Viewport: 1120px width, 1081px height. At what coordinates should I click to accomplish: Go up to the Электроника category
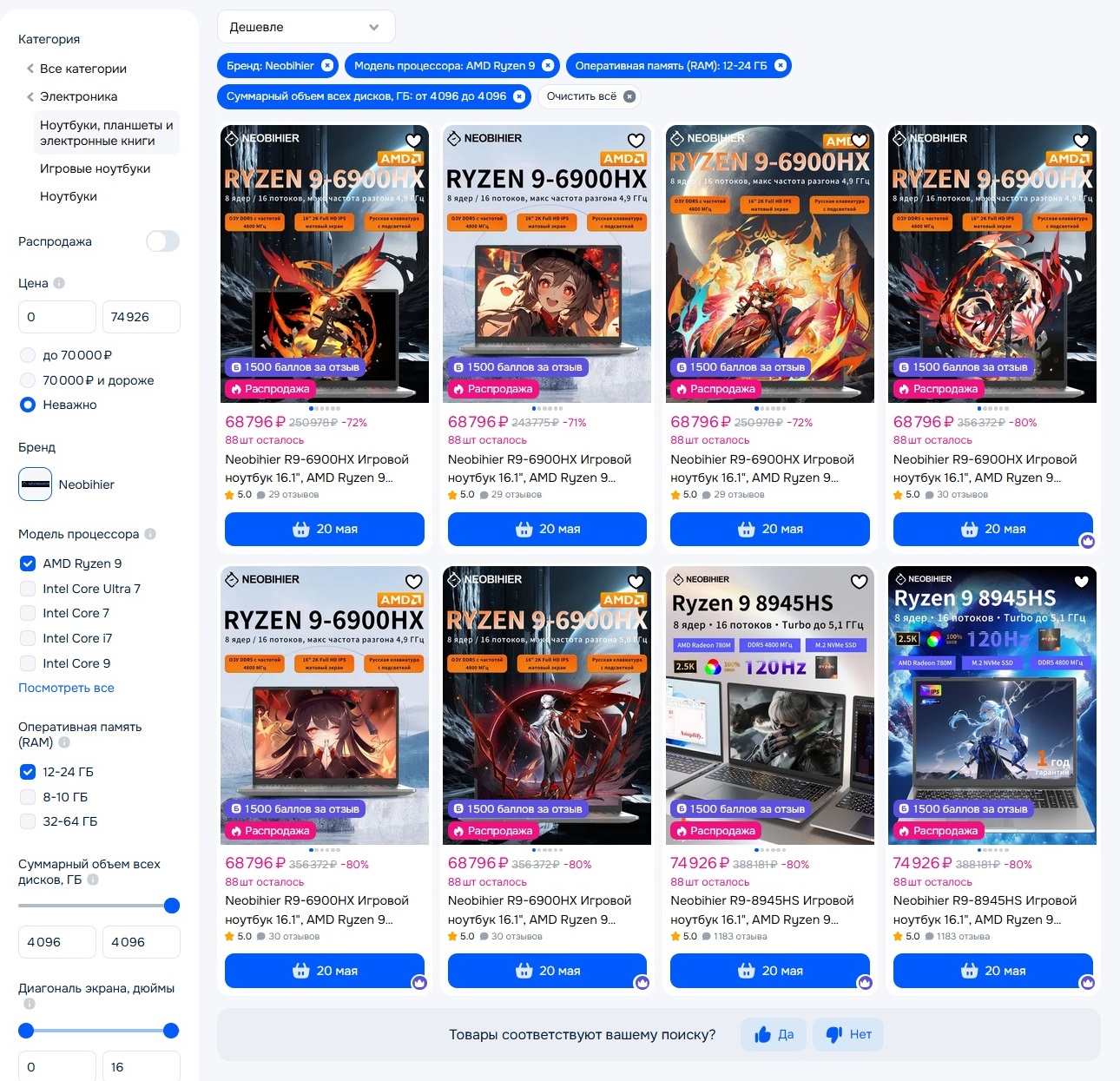pos(78,96)
